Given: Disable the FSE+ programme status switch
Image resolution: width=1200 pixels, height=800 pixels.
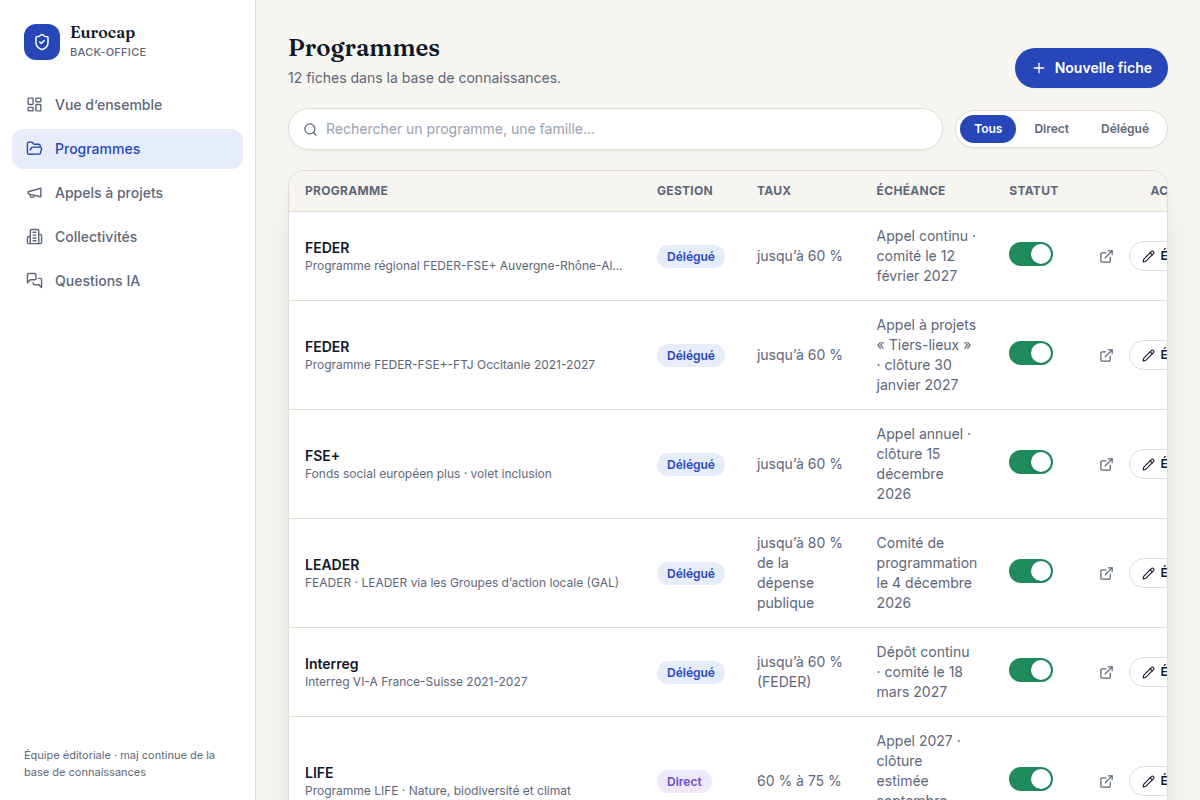Looking at the screenshot, I should (1031, 462).
